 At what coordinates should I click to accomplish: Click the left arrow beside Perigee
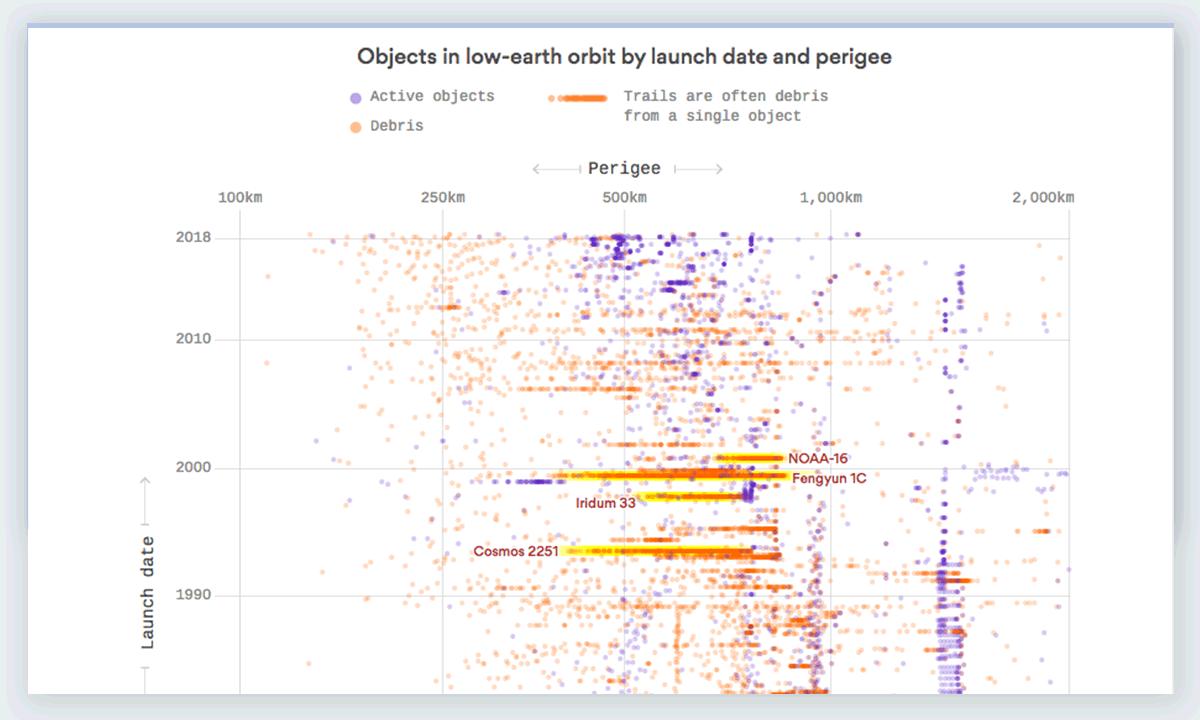(x=556, y=169)
